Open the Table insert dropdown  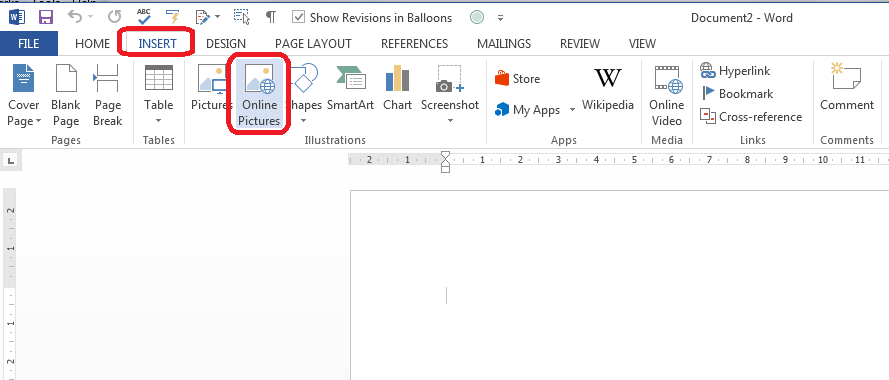coord(159,95)
